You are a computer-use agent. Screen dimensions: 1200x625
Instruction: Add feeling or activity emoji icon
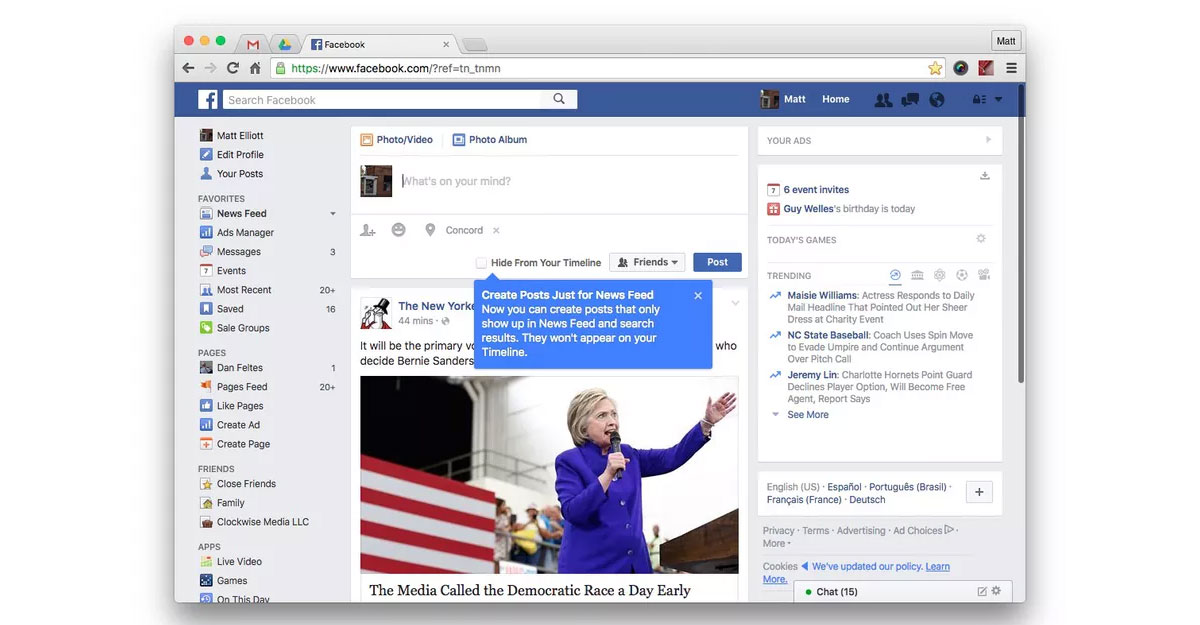point(398,230)
